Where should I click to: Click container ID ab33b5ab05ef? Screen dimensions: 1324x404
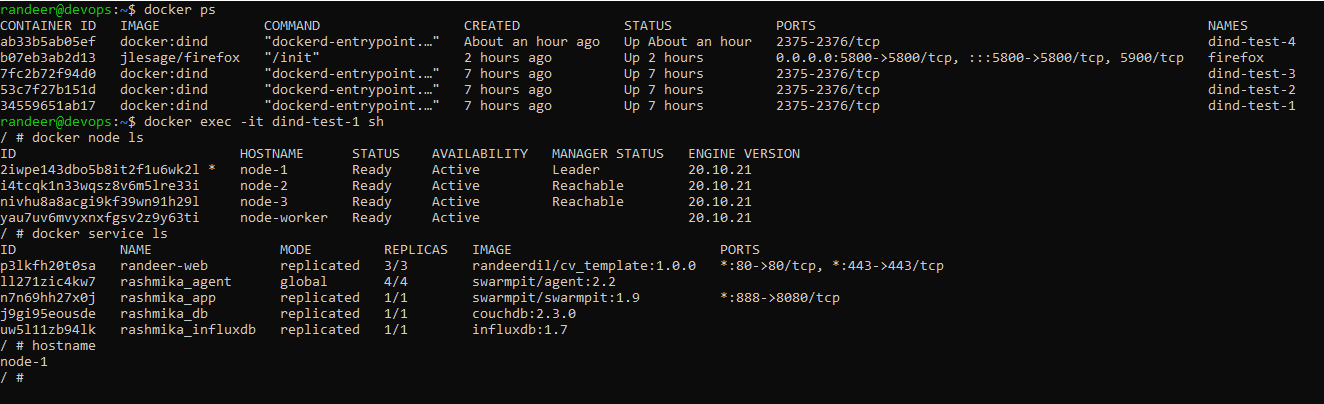pyautogui.click(x=48, y=42)
